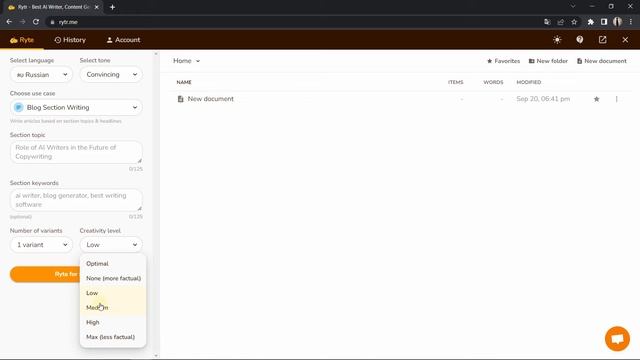Open the help question mark icon
Screen dimensions: 640x360
coord(580,40)
